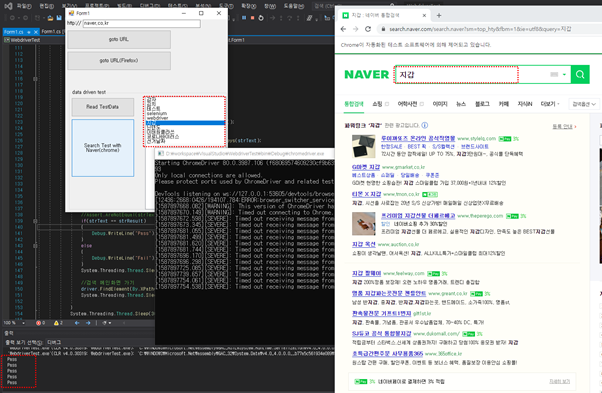Select the 뉴스 tab on Naver
602x393 pixels.
[x=461, y=104]
